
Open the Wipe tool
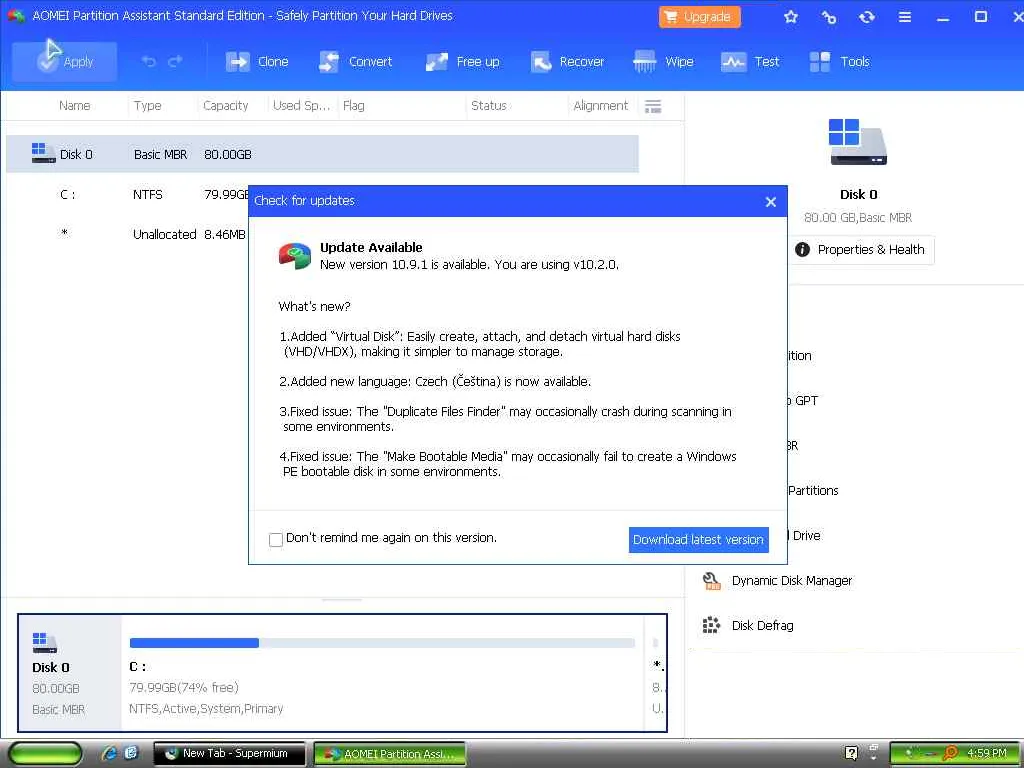[x=663, y=61]
